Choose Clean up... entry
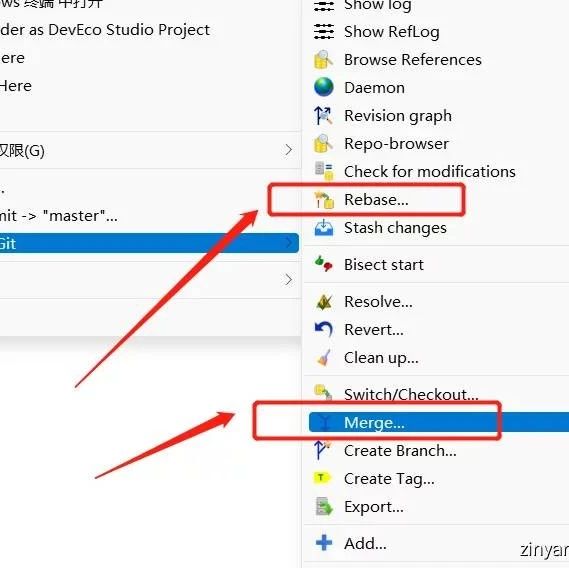Viewport: 569px width, 568px height. 381,358
